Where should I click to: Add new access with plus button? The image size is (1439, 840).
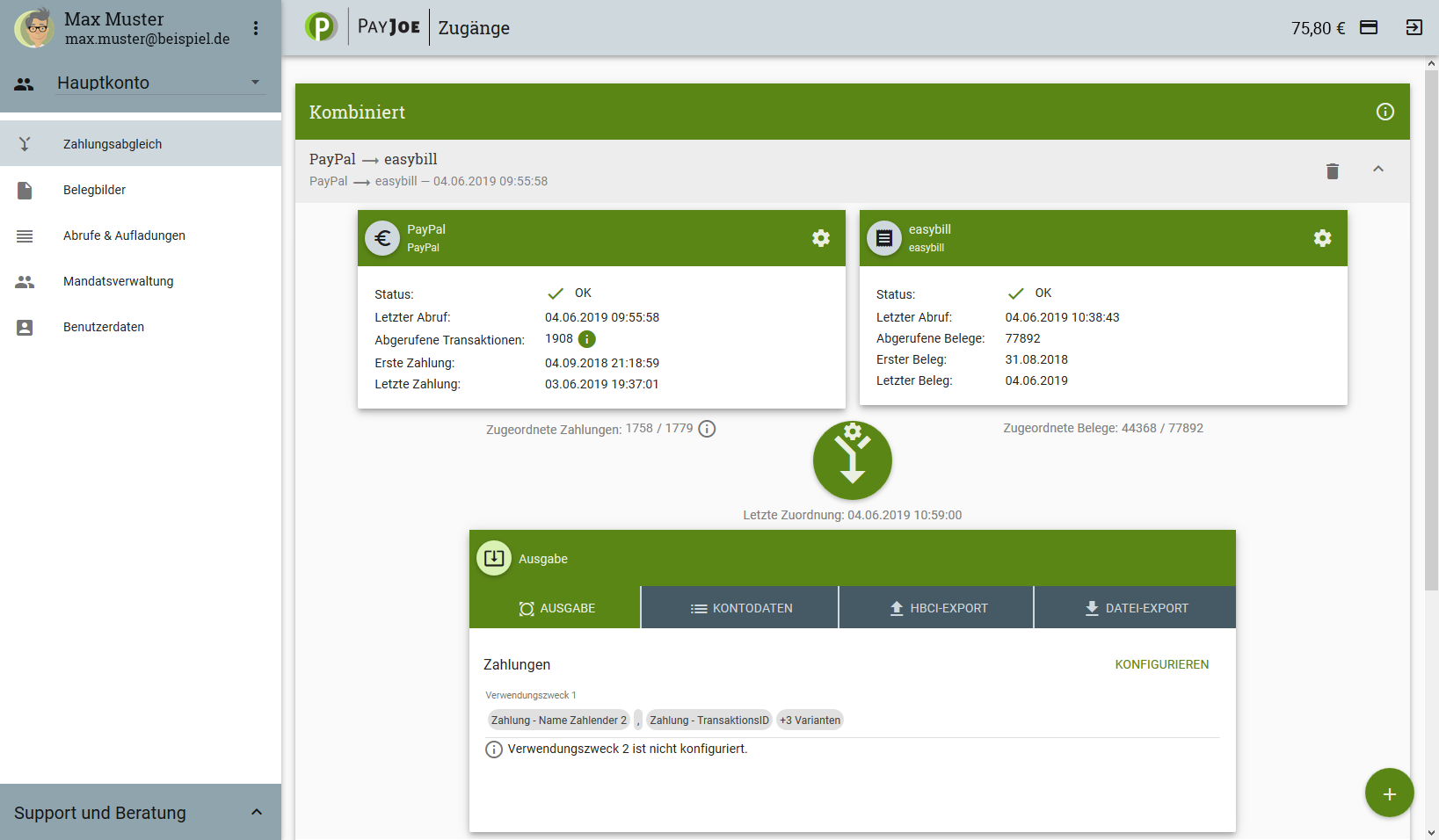click(x=1389, y=793)
